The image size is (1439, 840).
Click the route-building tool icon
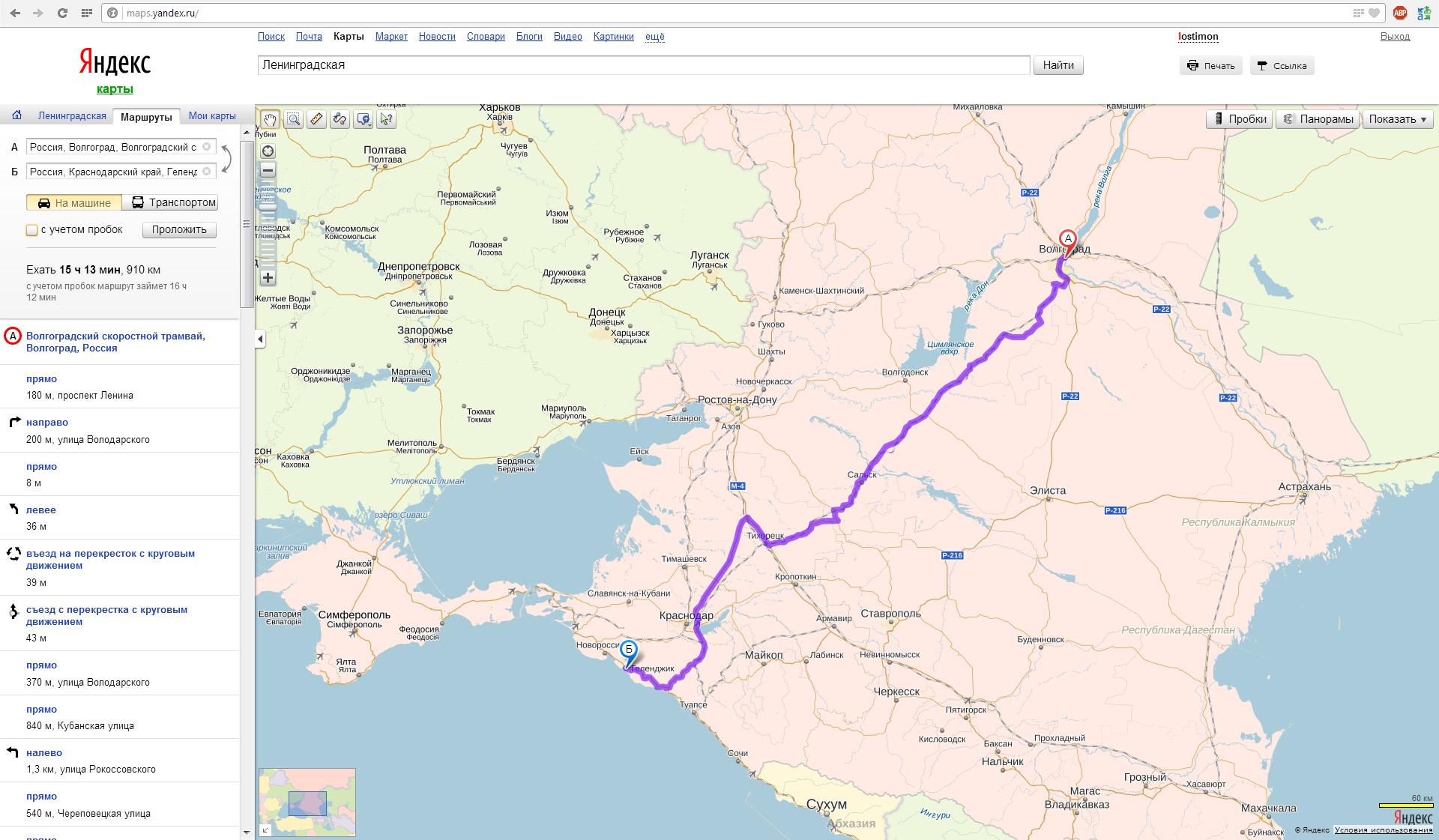click(x=340, y=119)
